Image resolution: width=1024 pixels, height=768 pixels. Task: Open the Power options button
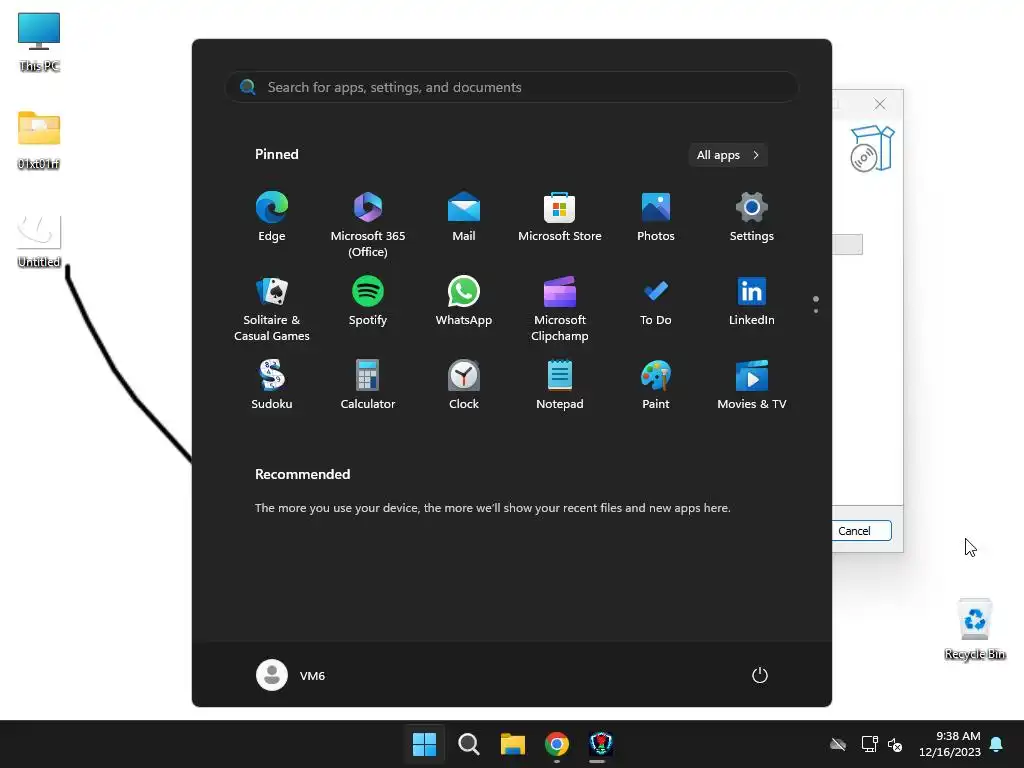tap(760, 675)
